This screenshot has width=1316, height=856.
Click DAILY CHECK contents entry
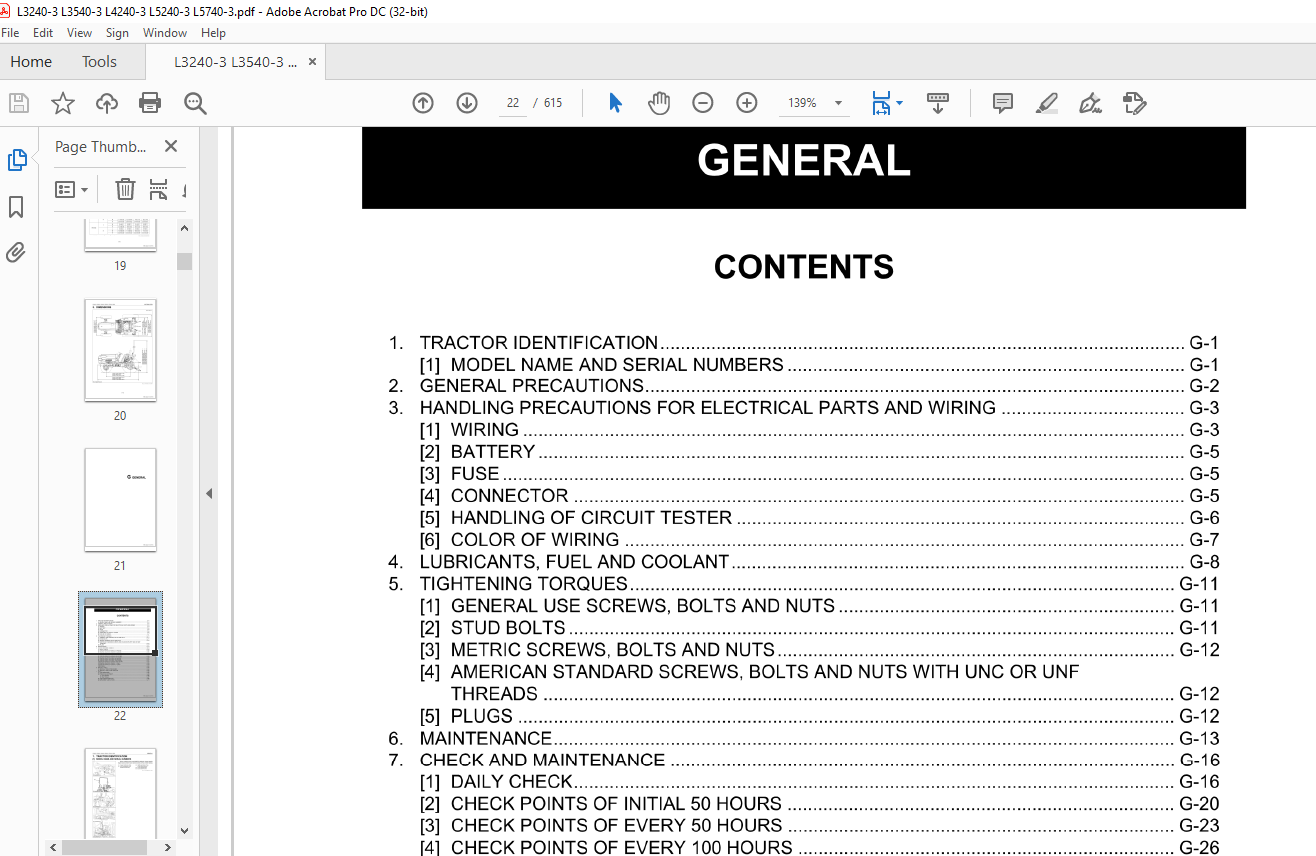tap(512, 782)
